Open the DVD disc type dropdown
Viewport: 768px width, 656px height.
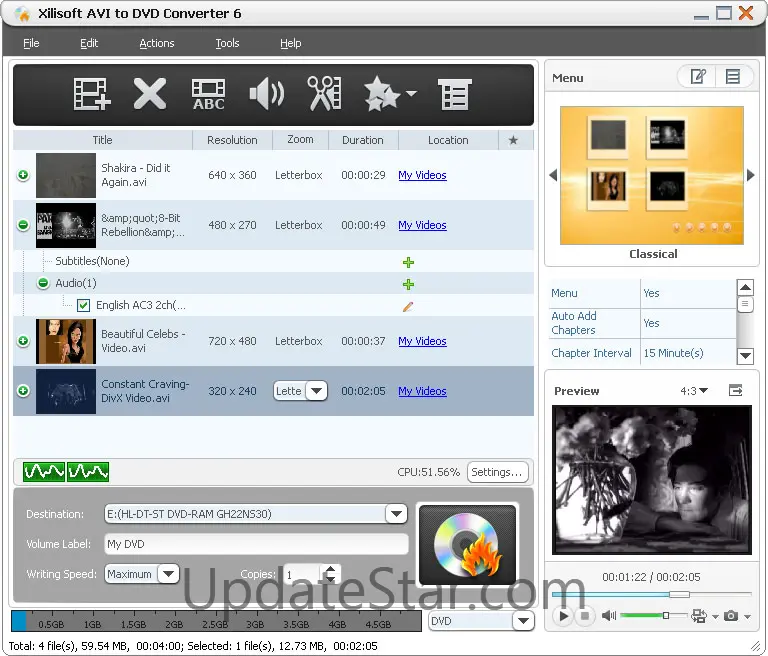pyautogui.click(x=523, y=621)
